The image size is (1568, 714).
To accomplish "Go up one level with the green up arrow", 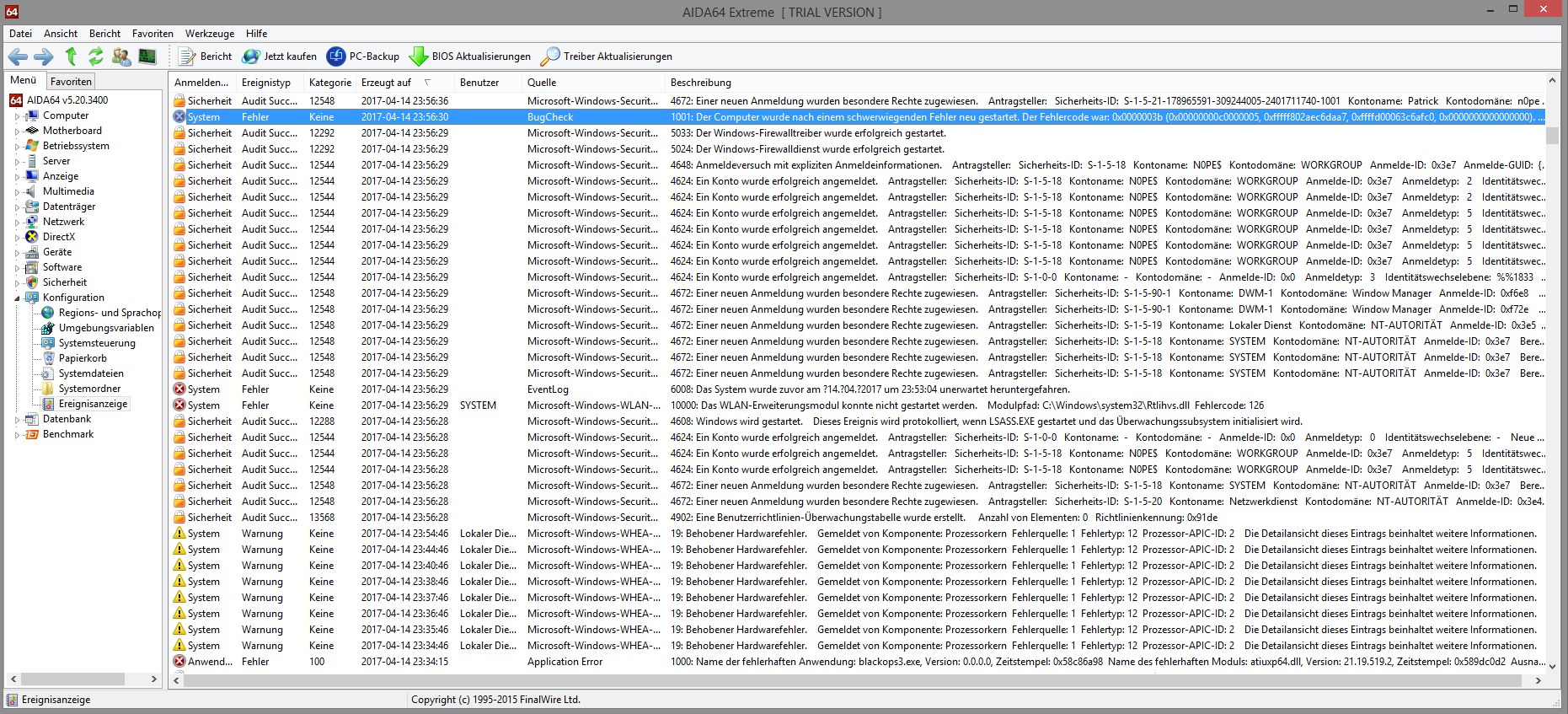I will point(71,56).
